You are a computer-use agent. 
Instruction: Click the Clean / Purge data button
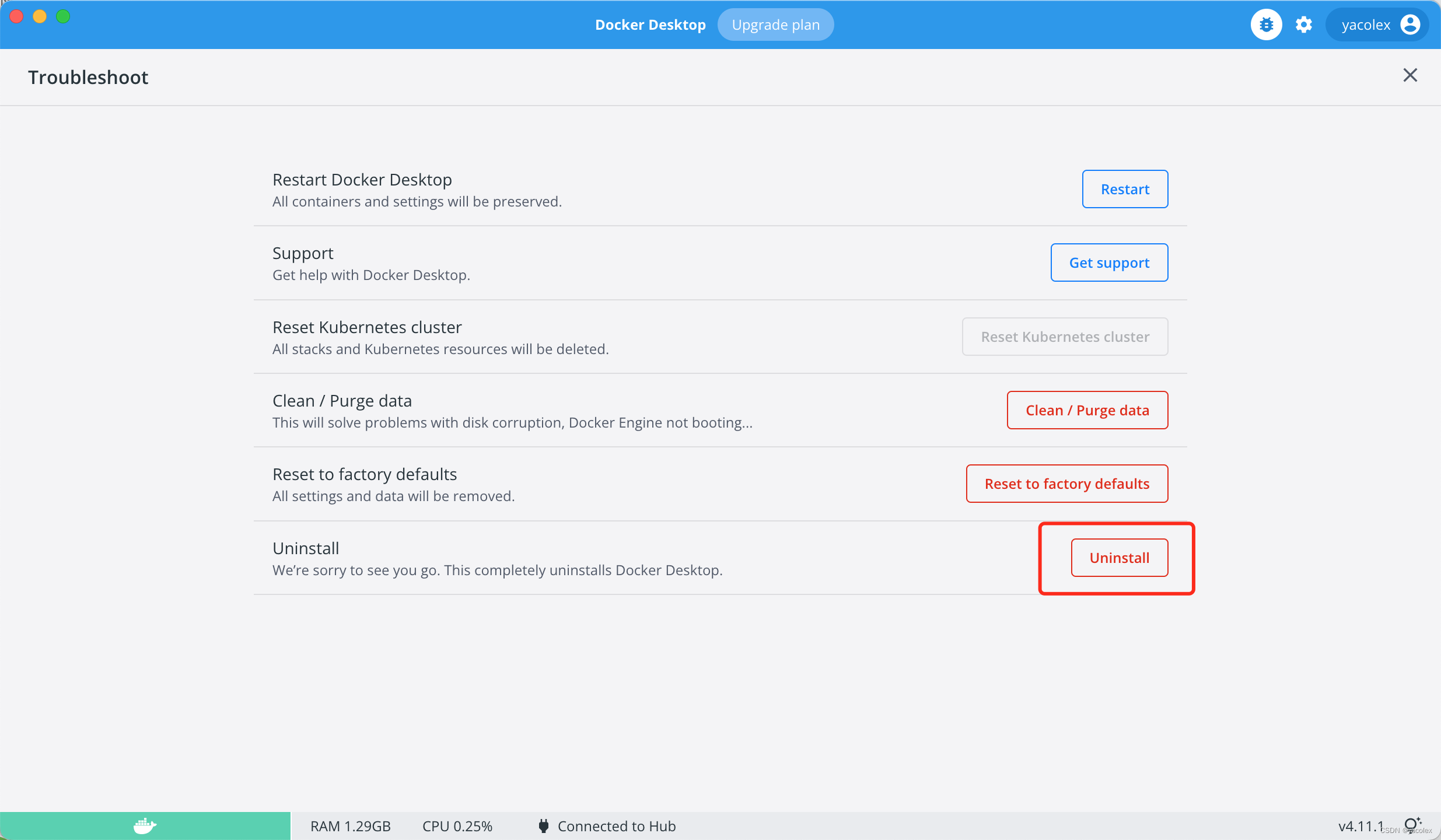[x=1087, y=410]
